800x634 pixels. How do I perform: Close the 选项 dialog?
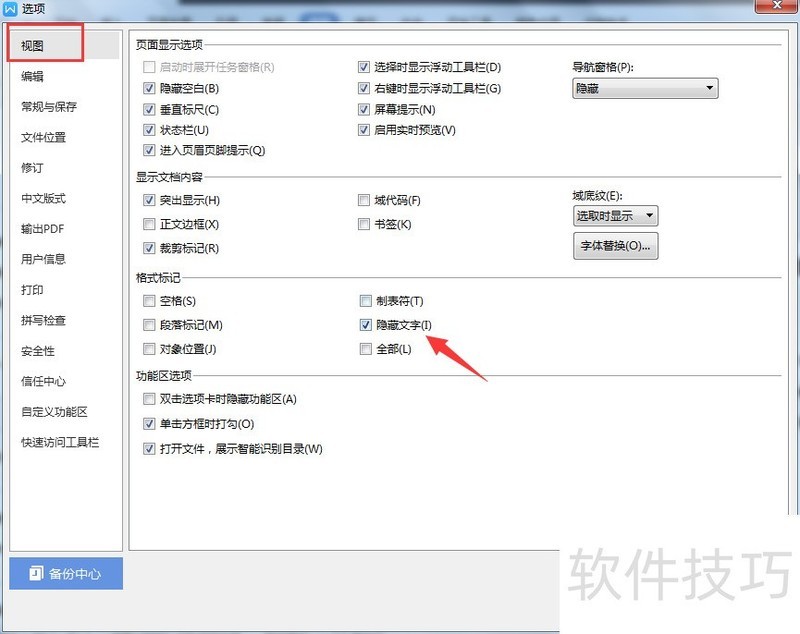pos(777,5)
